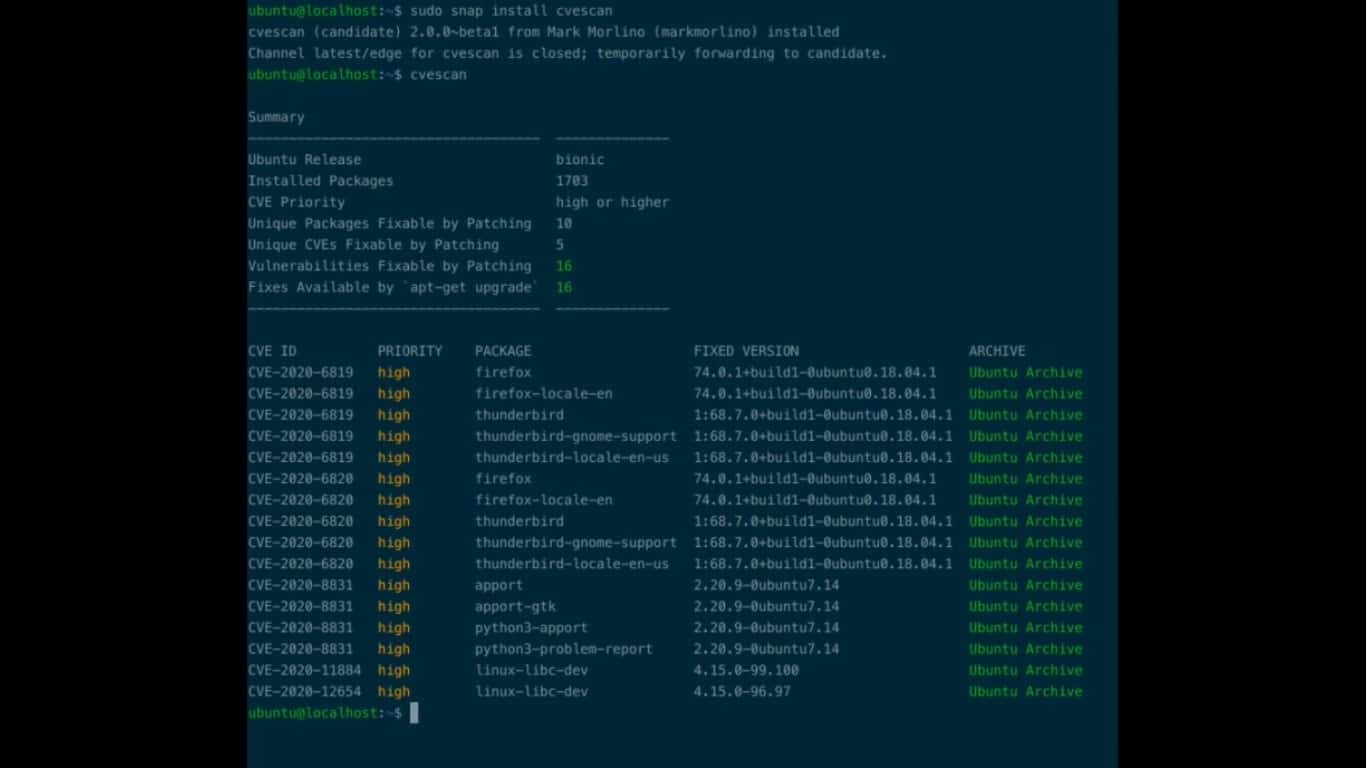Select the 'CVE Priority' summary label
This screenshot has width=1366, height=768.
297,202
